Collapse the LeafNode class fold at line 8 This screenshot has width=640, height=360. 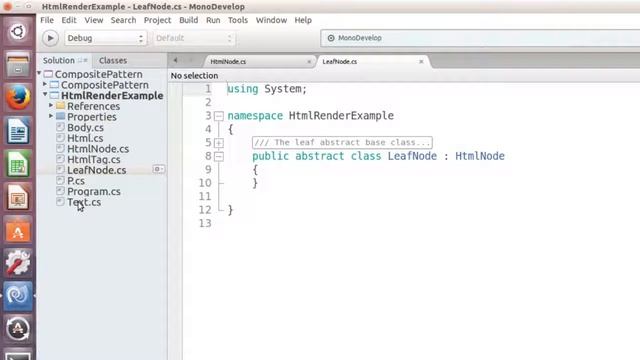coord(219,156)
